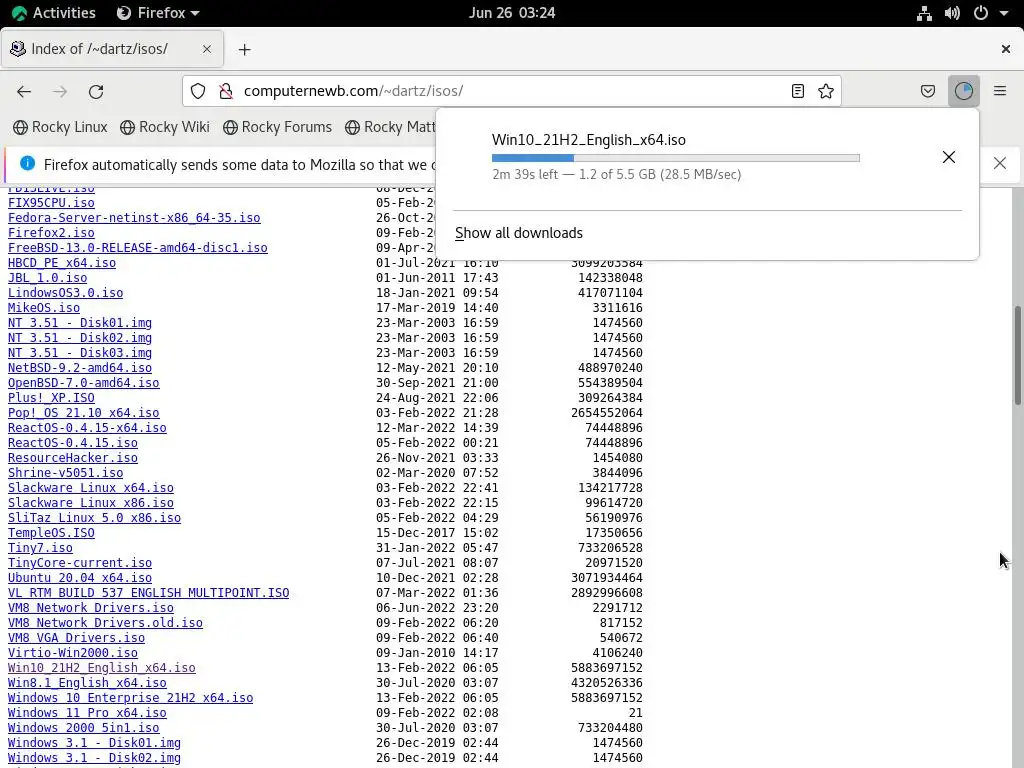Open FreeBSD-13.0-RELEASE-amd64-disc1.iso link

pos(138,248)
